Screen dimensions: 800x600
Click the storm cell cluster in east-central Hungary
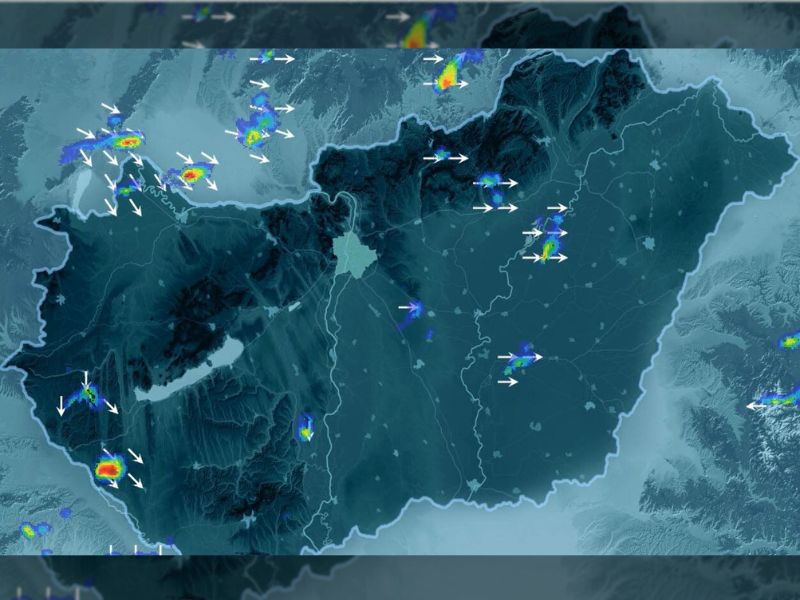tap(549, 240)
